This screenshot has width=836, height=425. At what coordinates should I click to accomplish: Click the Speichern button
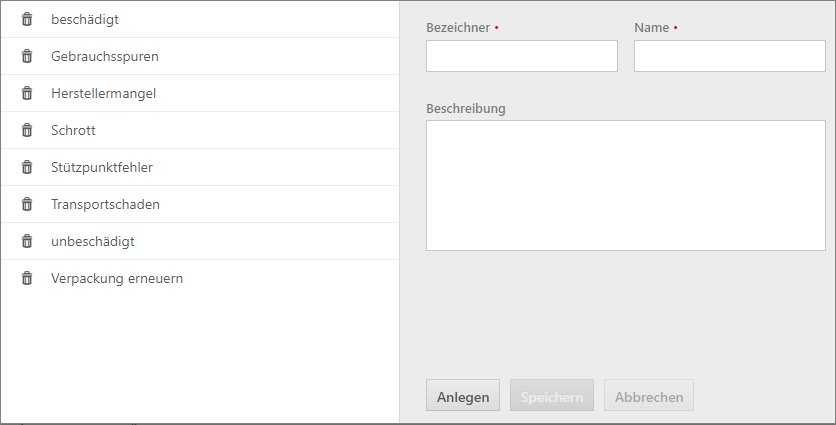[552, 395]
